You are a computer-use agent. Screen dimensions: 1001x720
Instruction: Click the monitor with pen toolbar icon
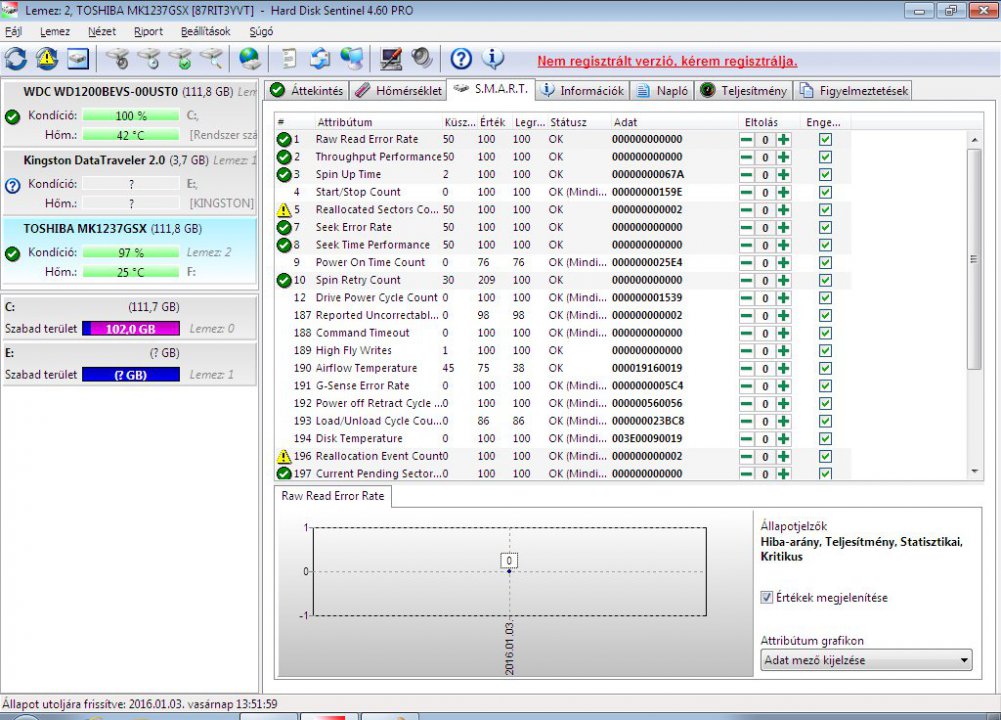point(391,59)
